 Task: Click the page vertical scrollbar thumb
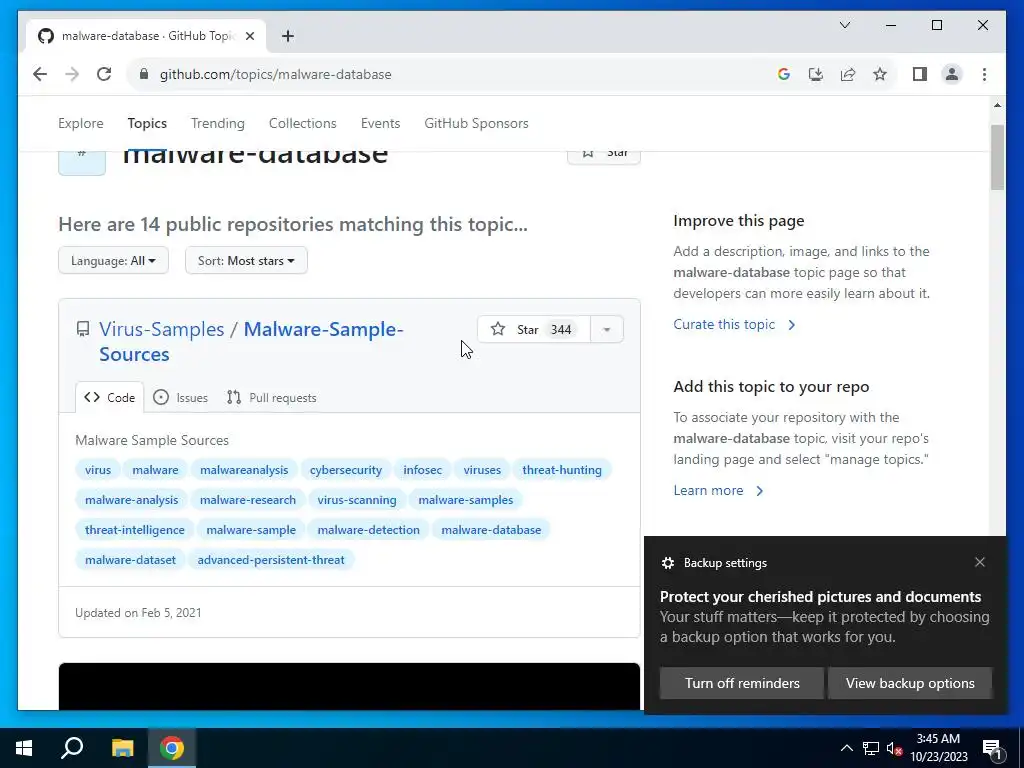pos(997,157)
